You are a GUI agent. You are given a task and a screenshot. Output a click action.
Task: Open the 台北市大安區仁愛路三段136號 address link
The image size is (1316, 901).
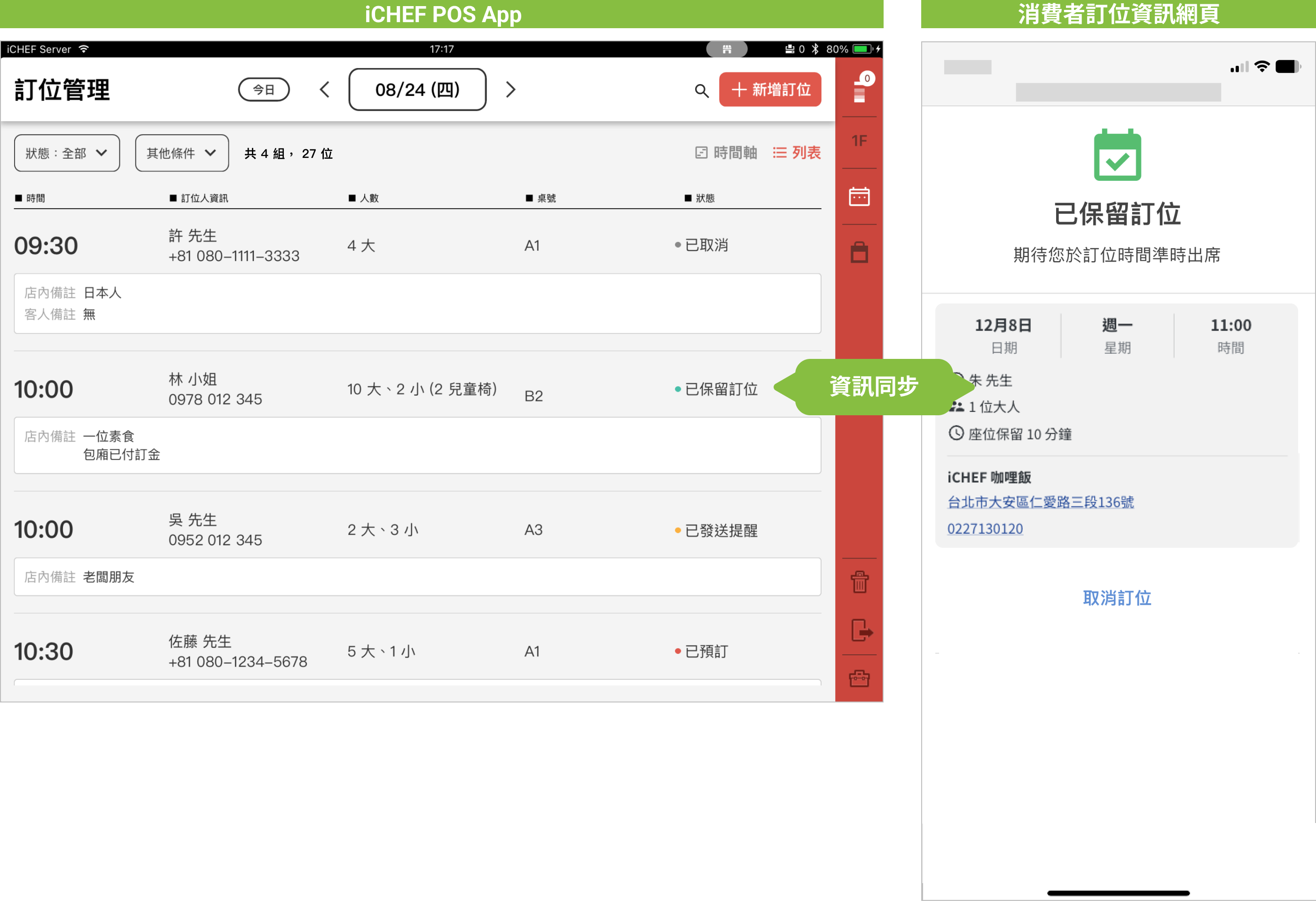(x=1040, y=502)
